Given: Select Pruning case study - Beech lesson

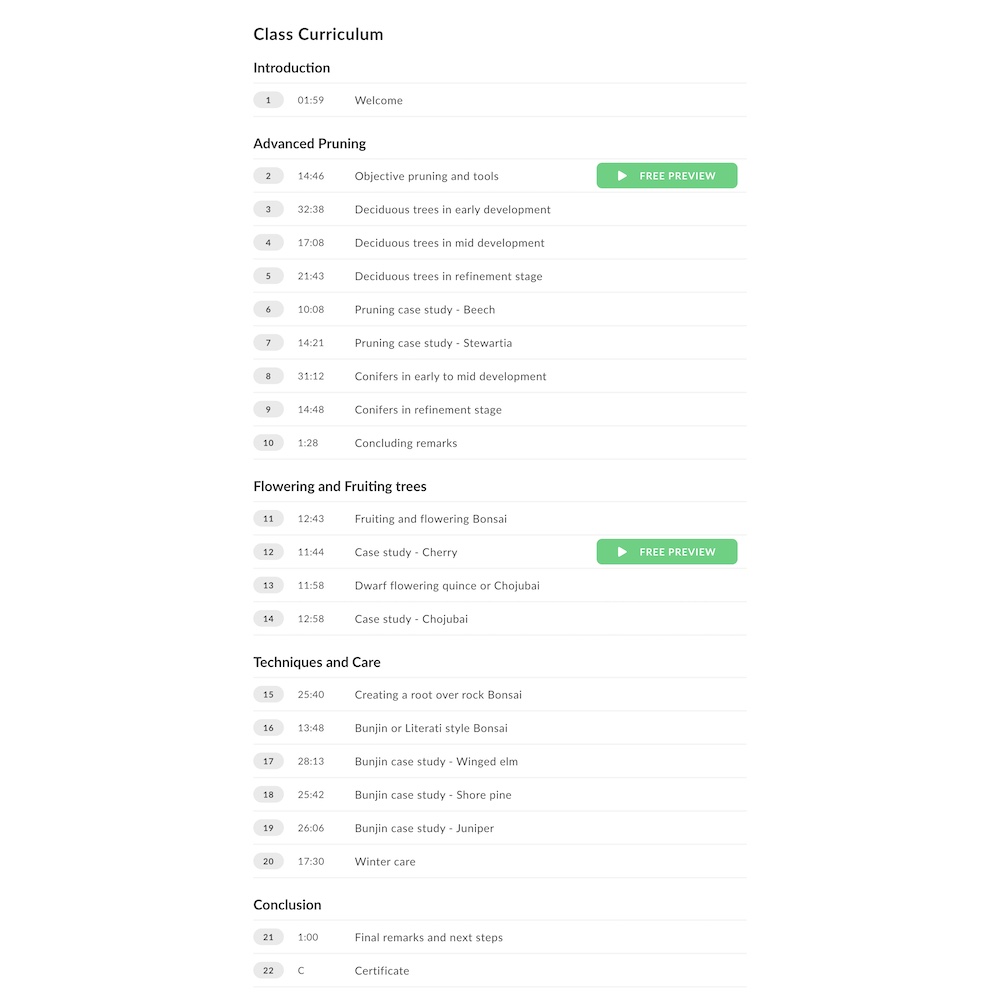Looking at the screenshot, I should pyautogui.click(x=424, y=310).
